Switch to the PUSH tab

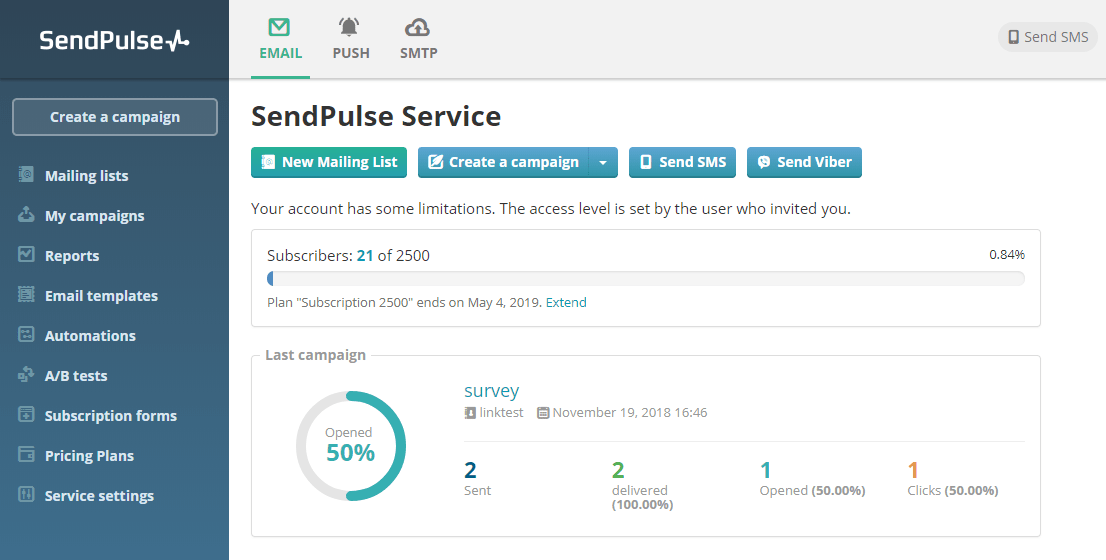click(351, 39)
